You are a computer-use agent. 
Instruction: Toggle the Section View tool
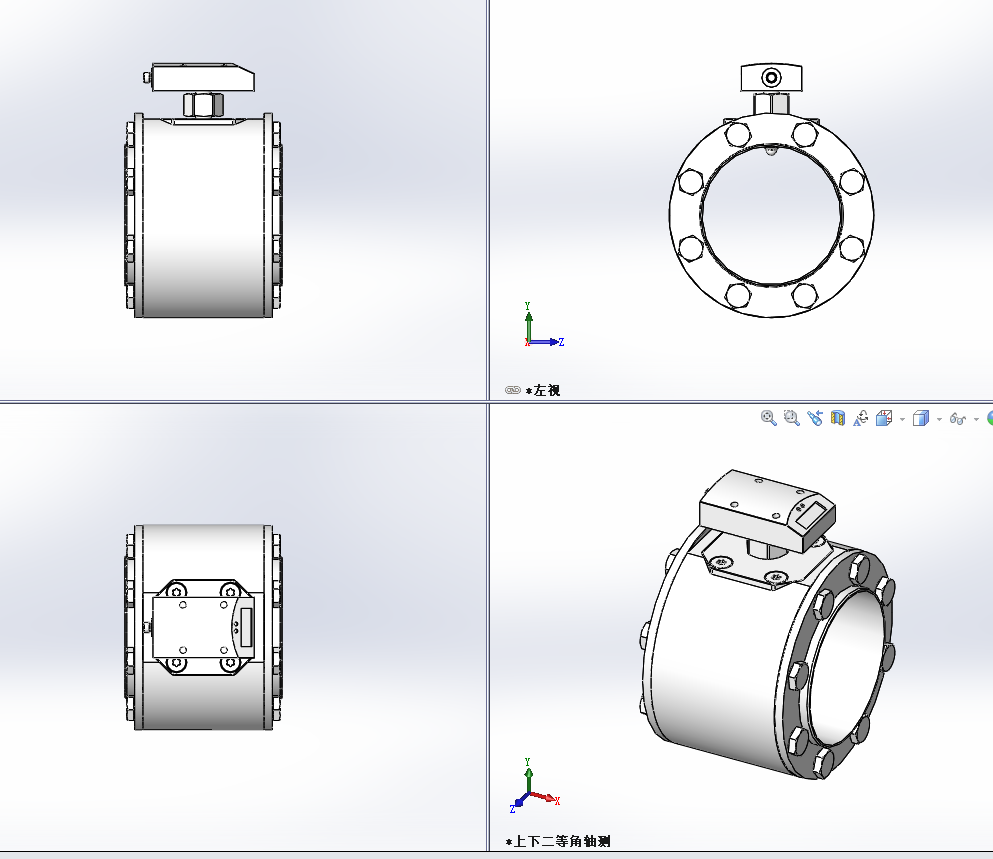click(x=838, y=419)
